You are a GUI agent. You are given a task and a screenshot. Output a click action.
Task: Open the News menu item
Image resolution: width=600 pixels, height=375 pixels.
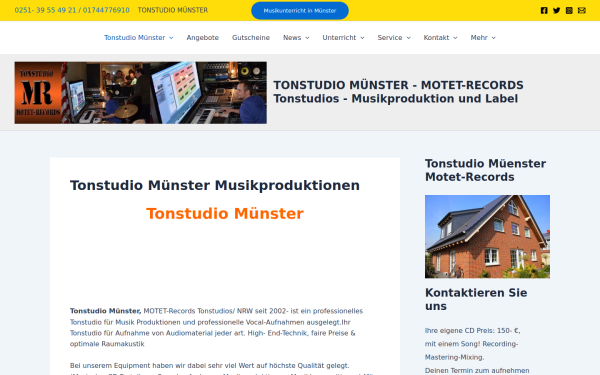pos(292,38)
